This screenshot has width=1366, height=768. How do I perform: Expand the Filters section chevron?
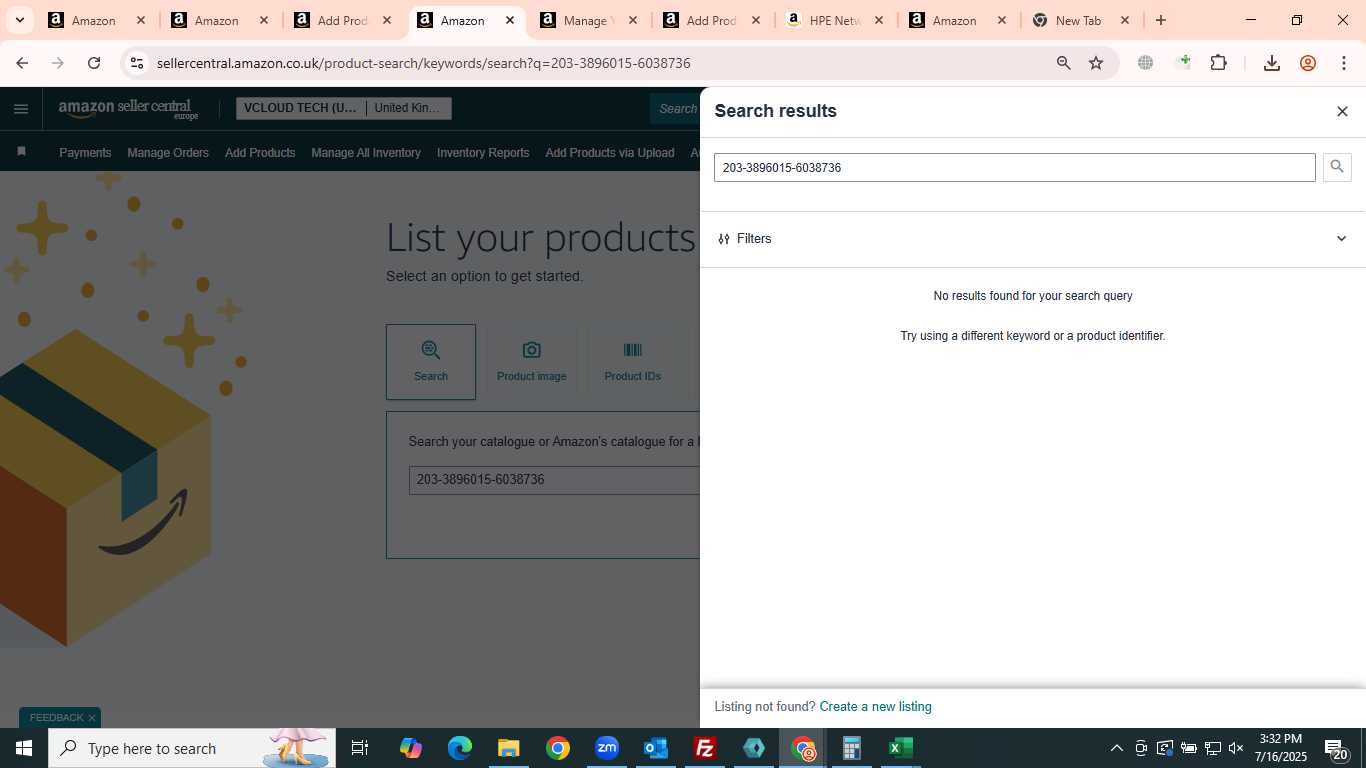(1341, 239)
